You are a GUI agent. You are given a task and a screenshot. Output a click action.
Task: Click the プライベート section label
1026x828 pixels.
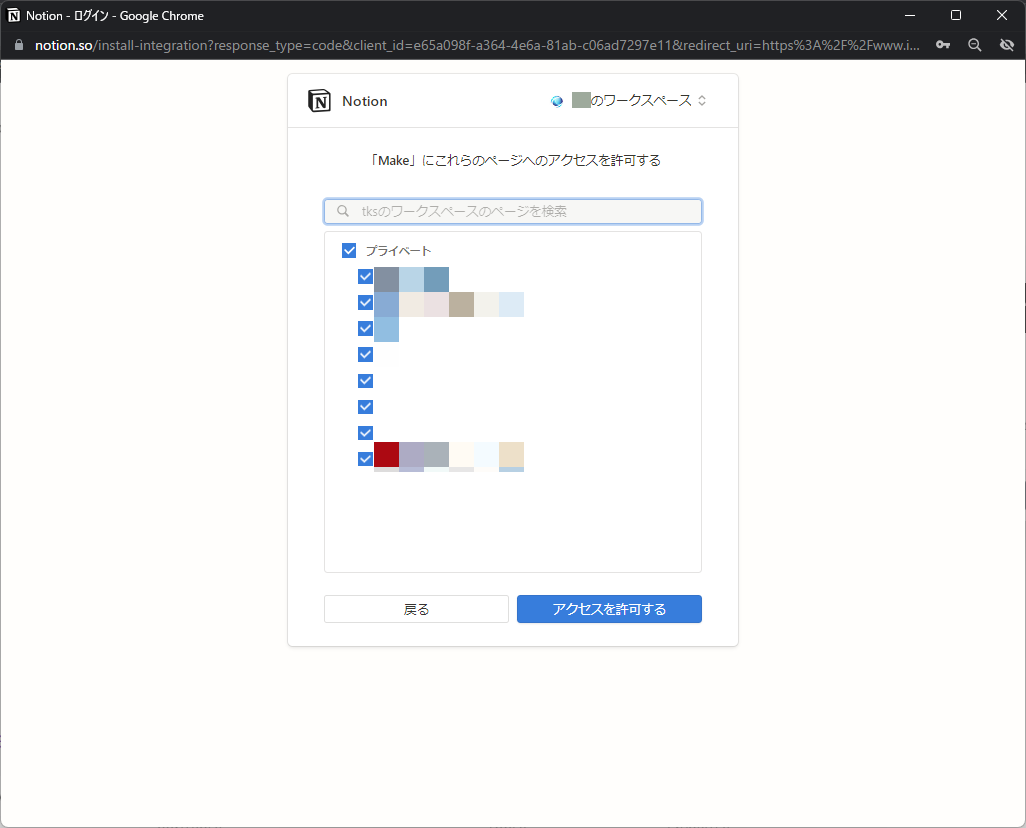tap(398, 251)
